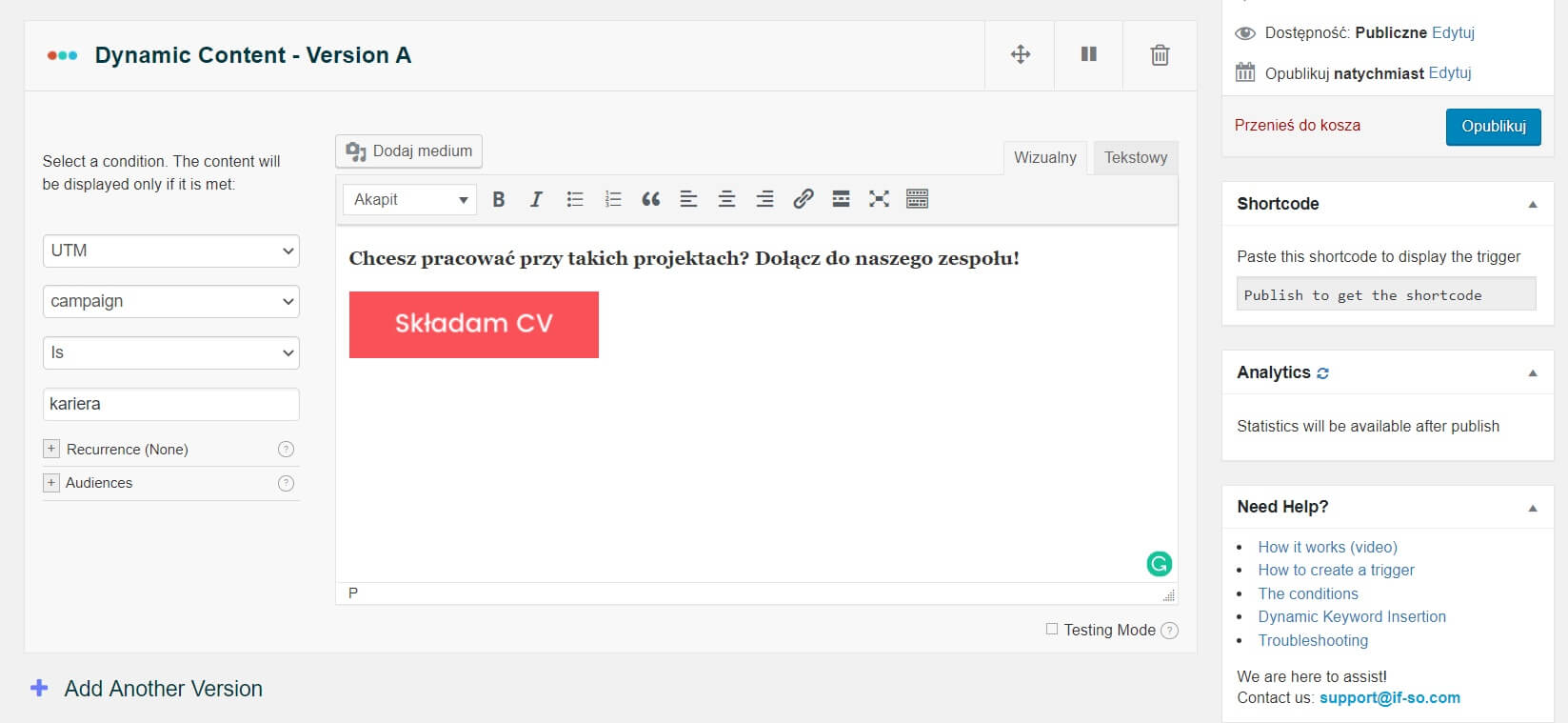This screenshot has width=1568, height=723.
Task: Click the Dodaj medium button
Action: pos(409,151)
